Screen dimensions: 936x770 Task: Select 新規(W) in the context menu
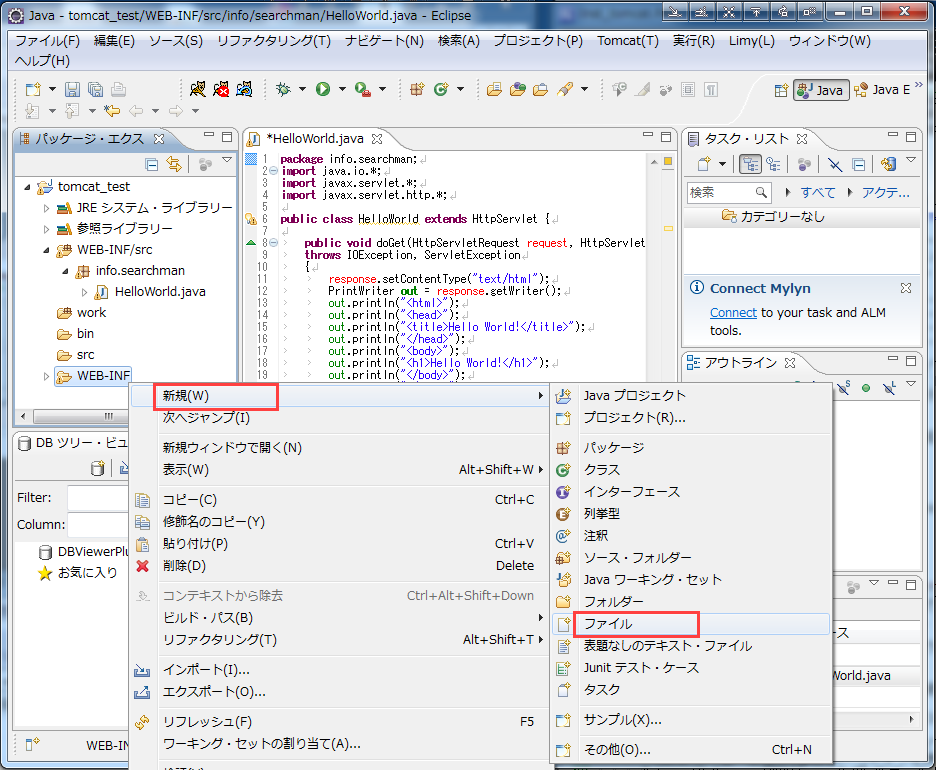point(338,396)
